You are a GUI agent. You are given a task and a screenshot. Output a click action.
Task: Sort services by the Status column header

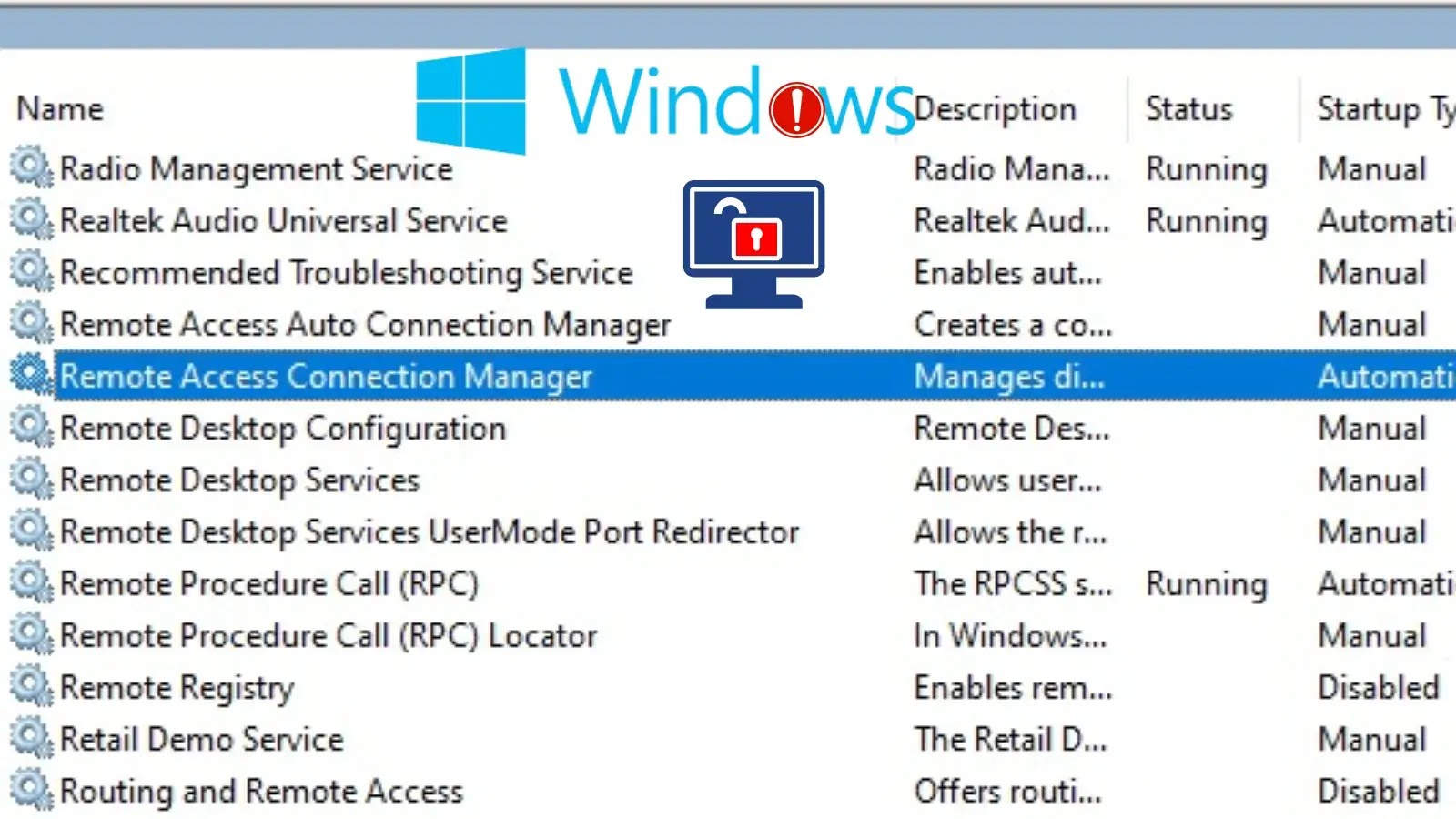pos(1188,107)
